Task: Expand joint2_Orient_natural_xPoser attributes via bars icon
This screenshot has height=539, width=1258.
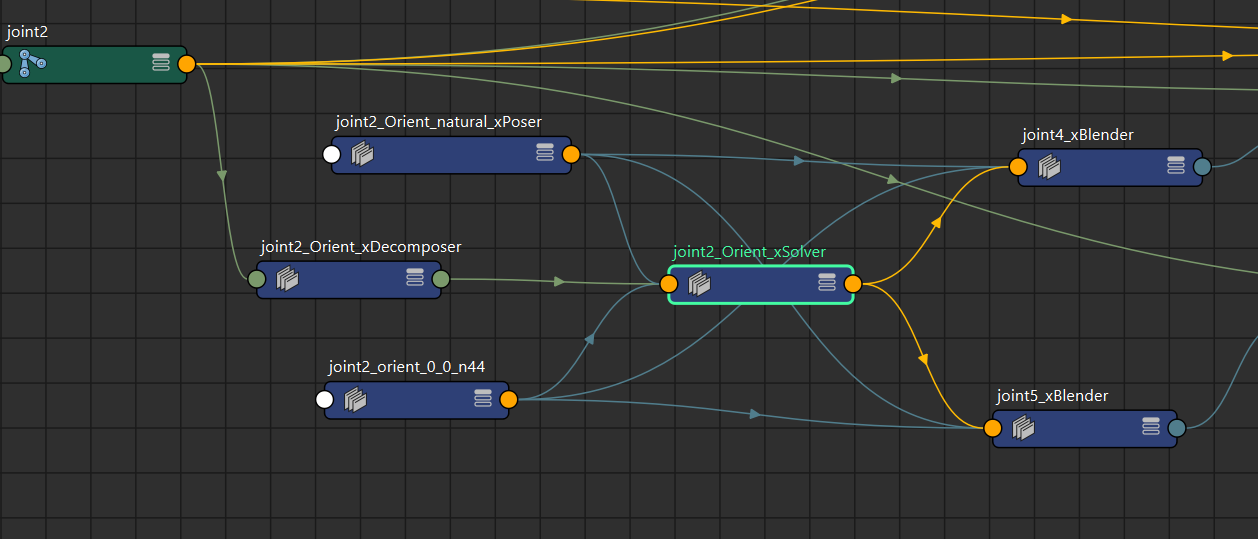Action: pyautogui.click(x=545, y=152)
